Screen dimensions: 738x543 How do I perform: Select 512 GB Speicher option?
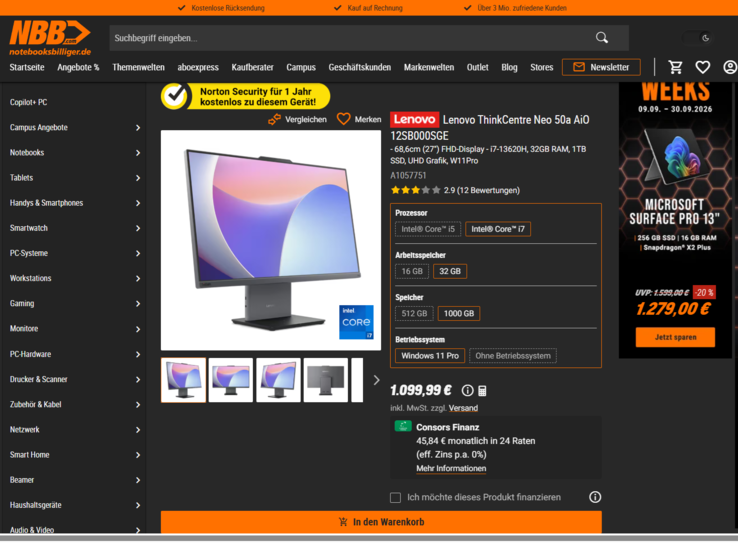414,313
